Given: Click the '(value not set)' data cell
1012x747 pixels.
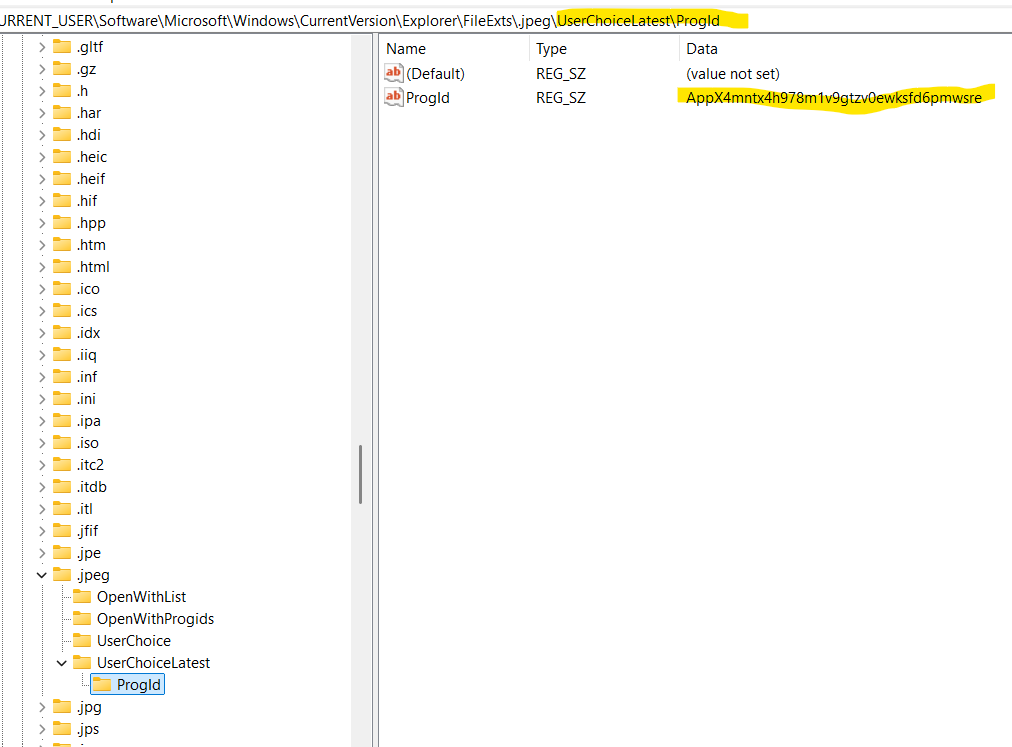Looking at the screenshot, I should (x=733, y=74).
